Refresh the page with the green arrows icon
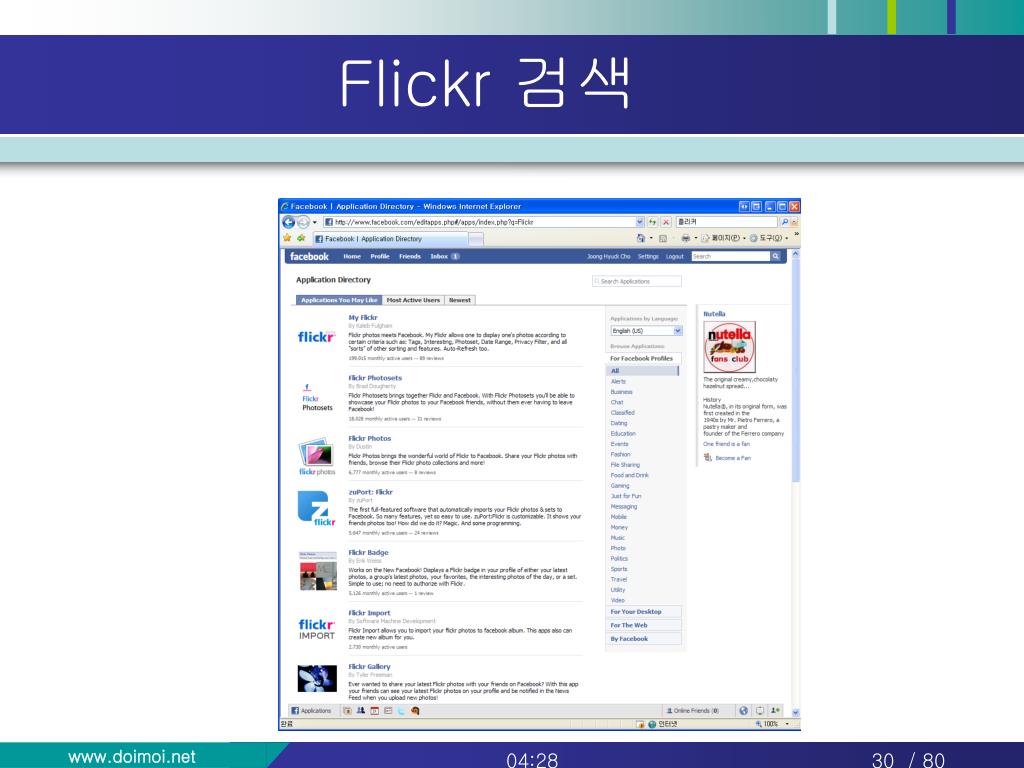This screenshot has width=1024, height=768. [x=652, y=222]
